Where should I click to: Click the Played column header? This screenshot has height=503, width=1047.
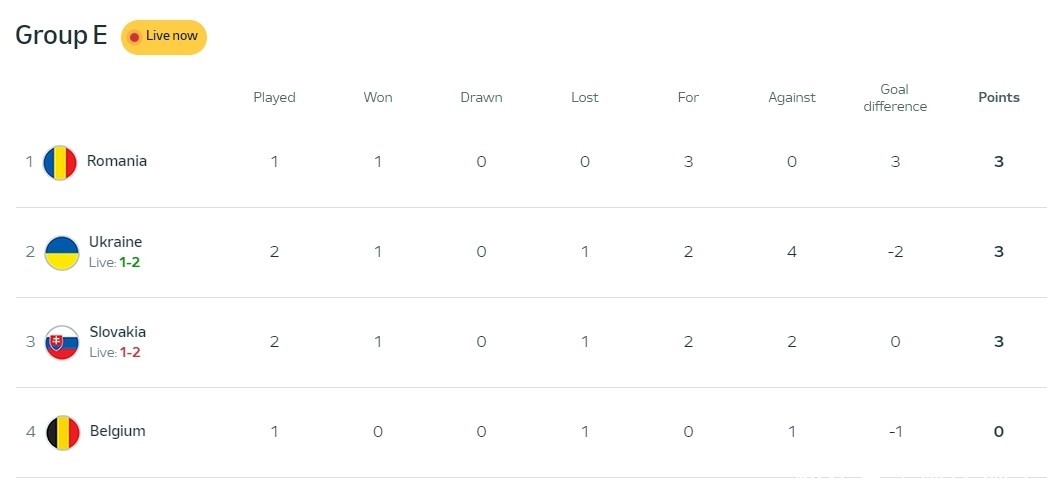(274, 97)
